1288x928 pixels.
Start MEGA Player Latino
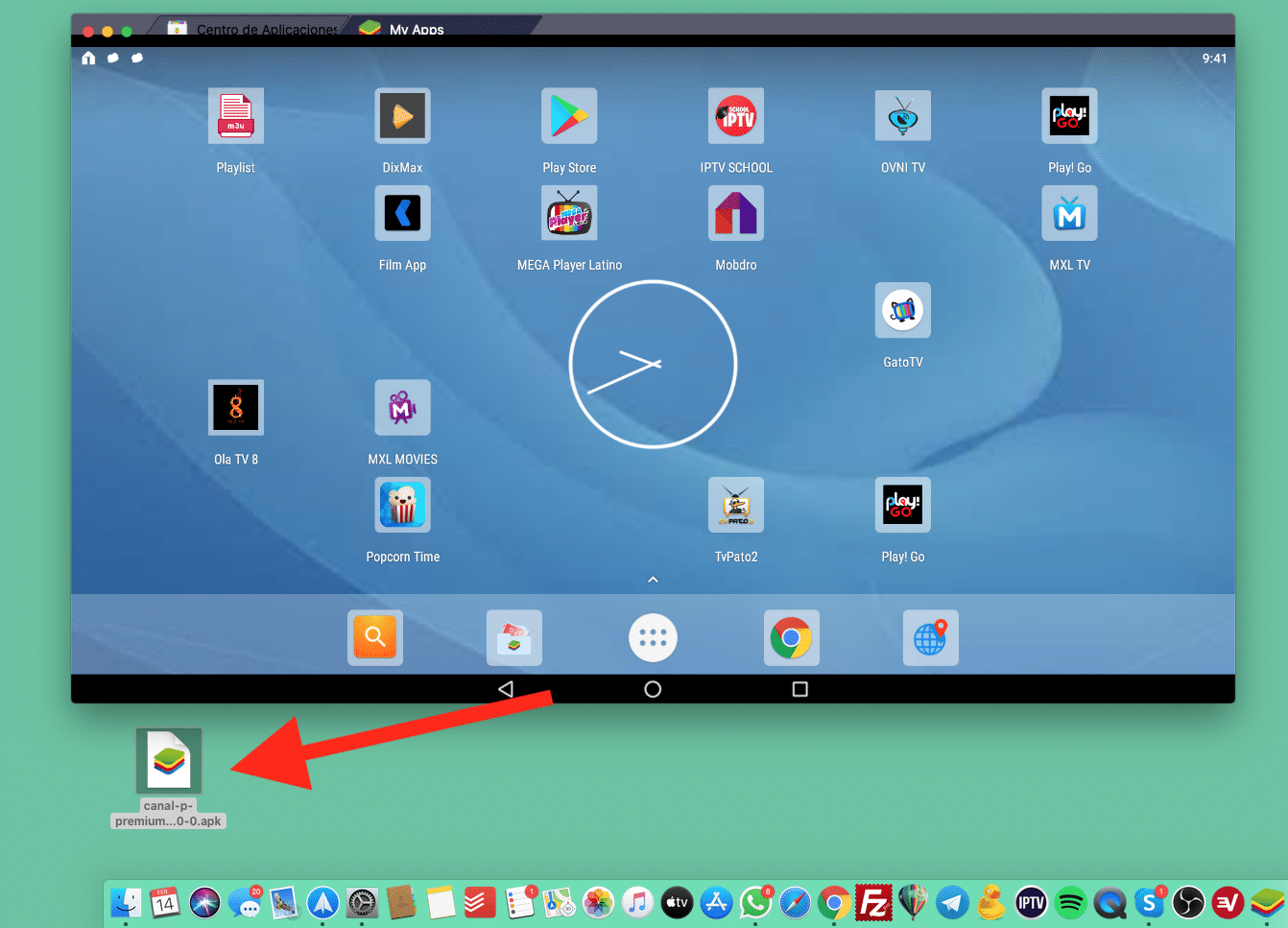(569, 213)
